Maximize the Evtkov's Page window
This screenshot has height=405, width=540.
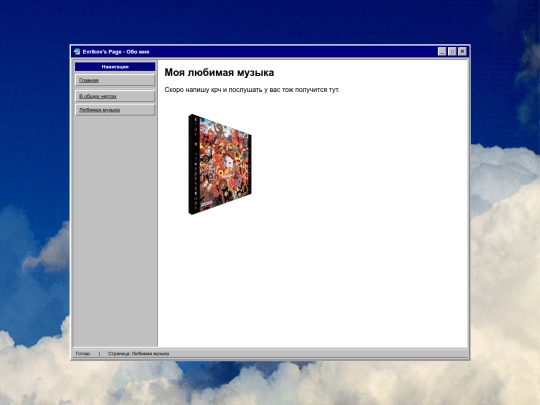tap(452, 52)
